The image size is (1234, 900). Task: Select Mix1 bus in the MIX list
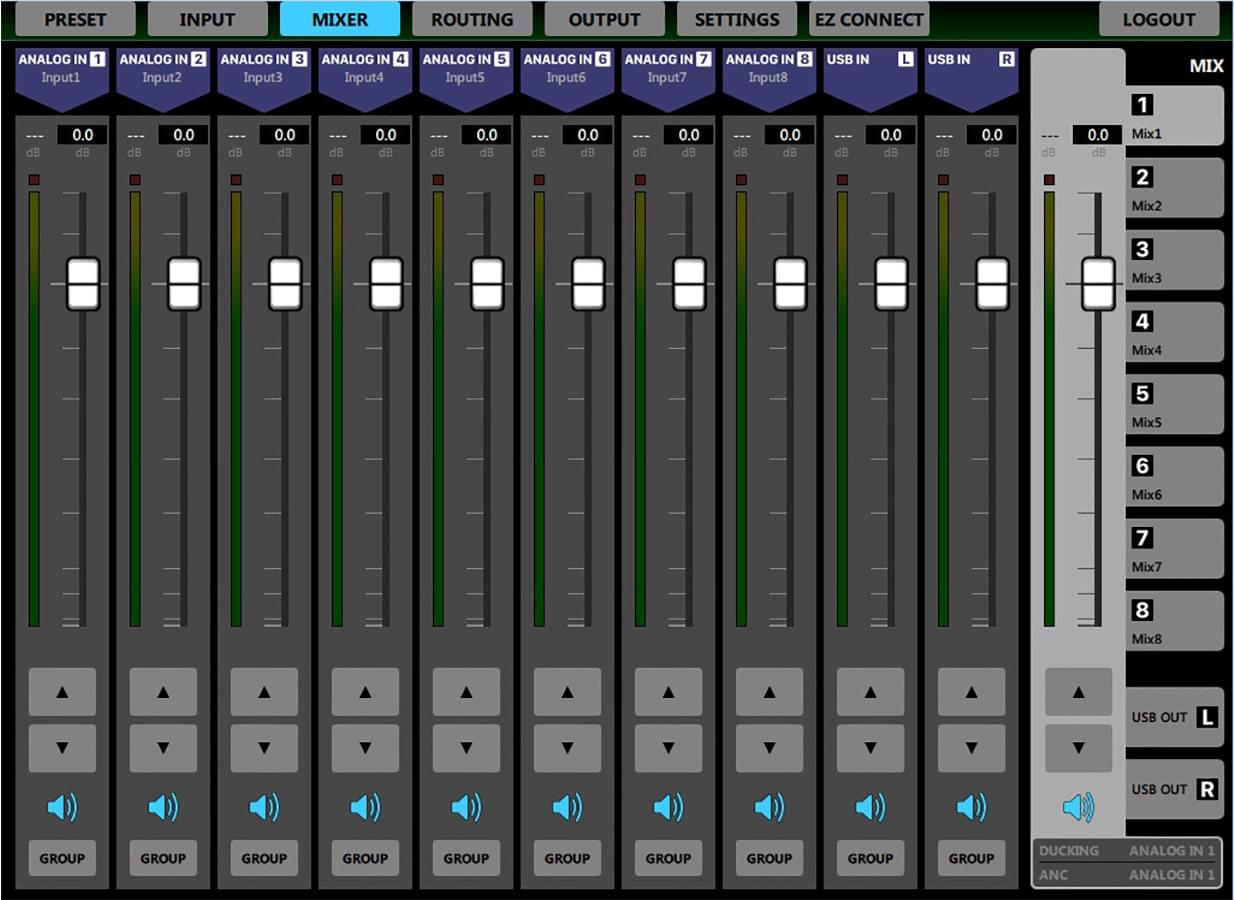coord(1175,116)
